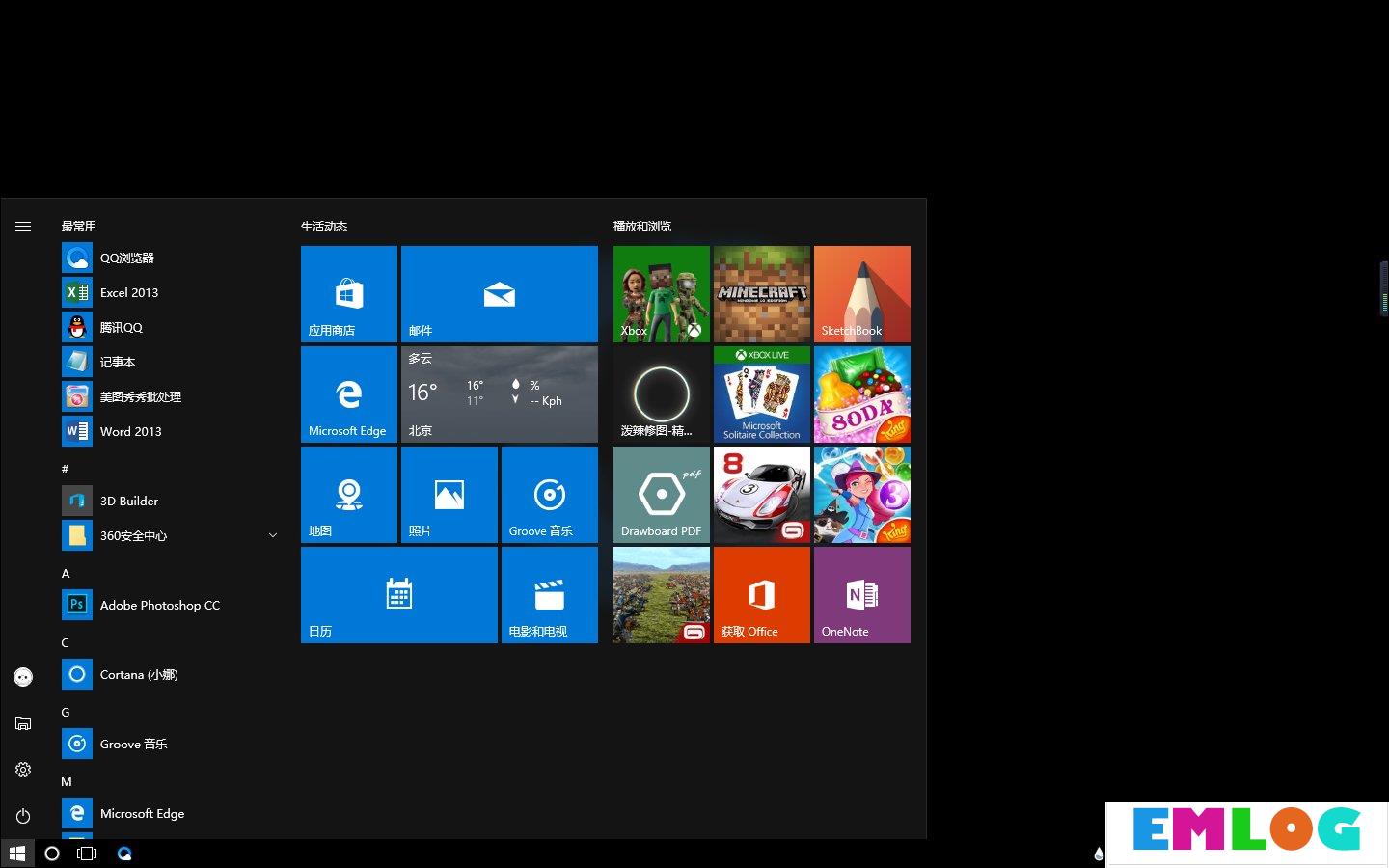The height and width of the screenshot is (868, 1389).
Task: Click the Power button in Start
Action: tap(23, 816)
